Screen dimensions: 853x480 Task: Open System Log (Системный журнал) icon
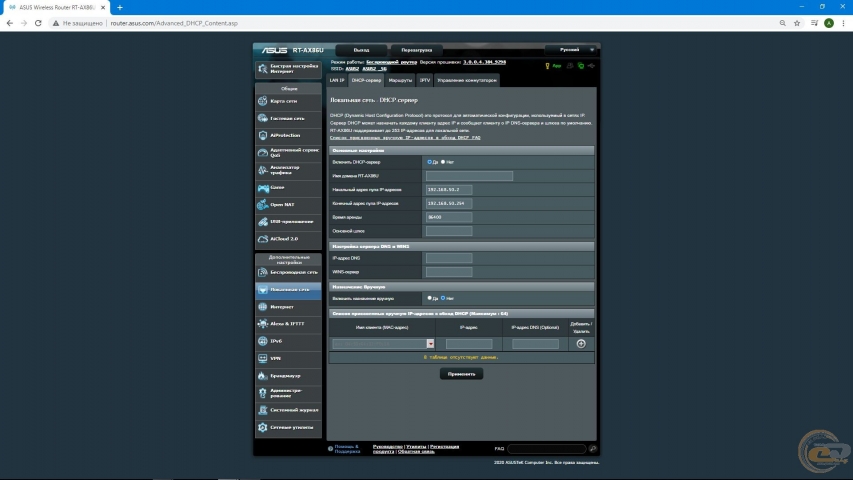(263, 410)
